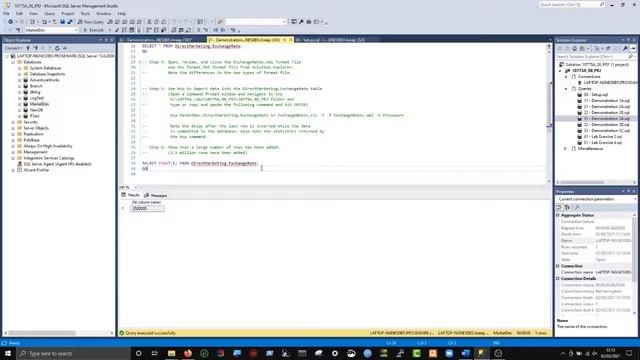
Task: Switch to the Setup.sql document tab
Action: 330,40
